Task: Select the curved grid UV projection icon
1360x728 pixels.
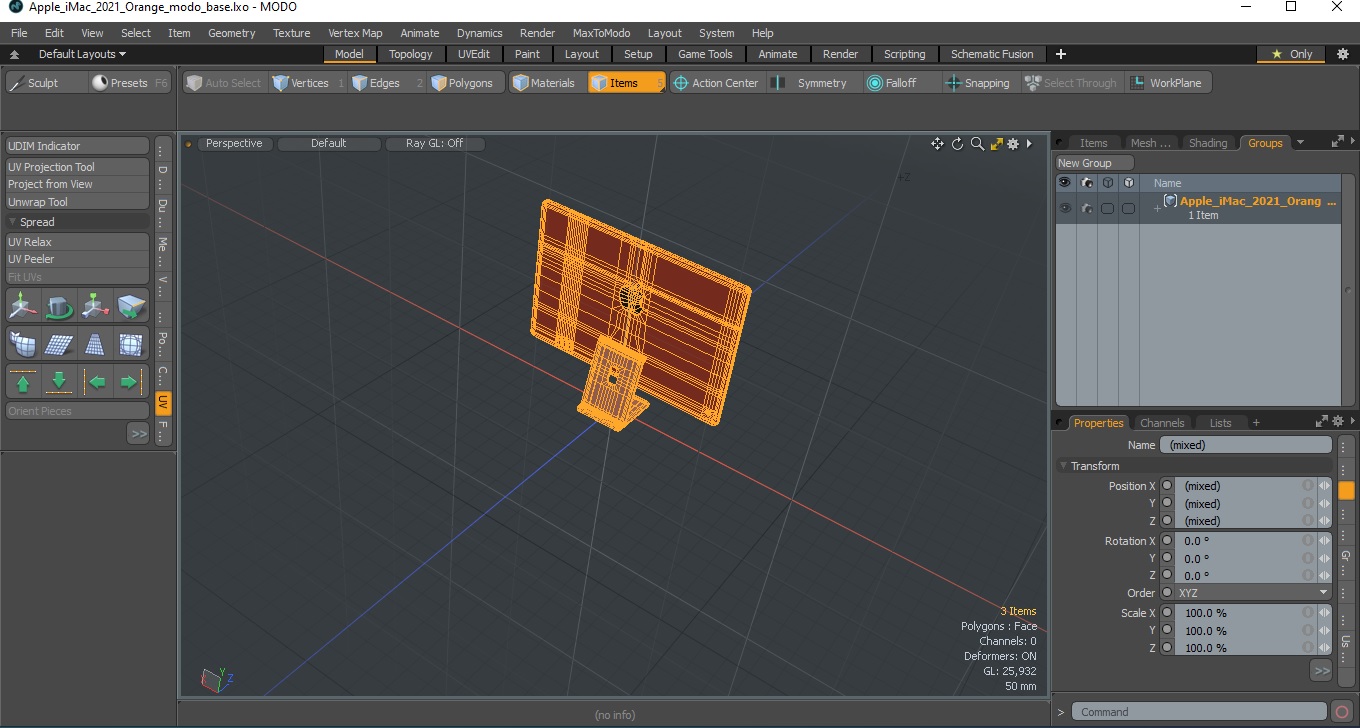Action: pyautogui.click(x=23, y=344)
